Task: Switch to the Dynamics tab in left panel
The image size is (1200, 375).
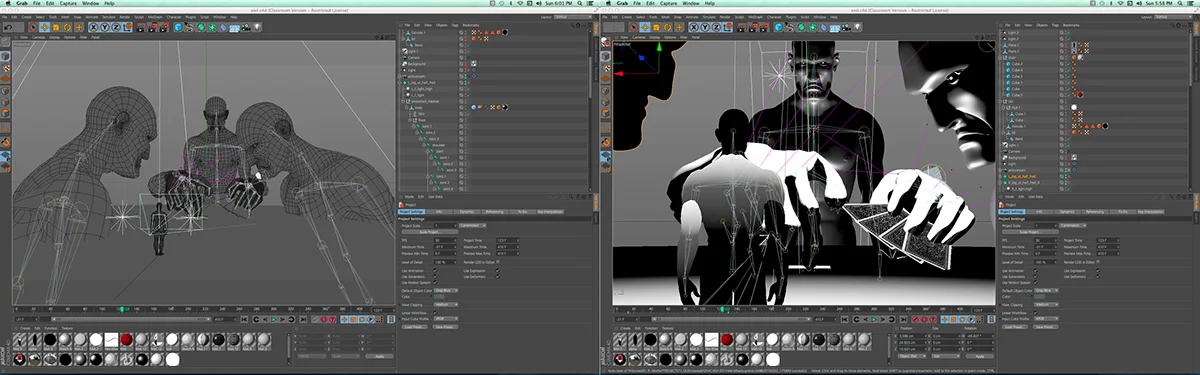Action: [x=467, y=212]
